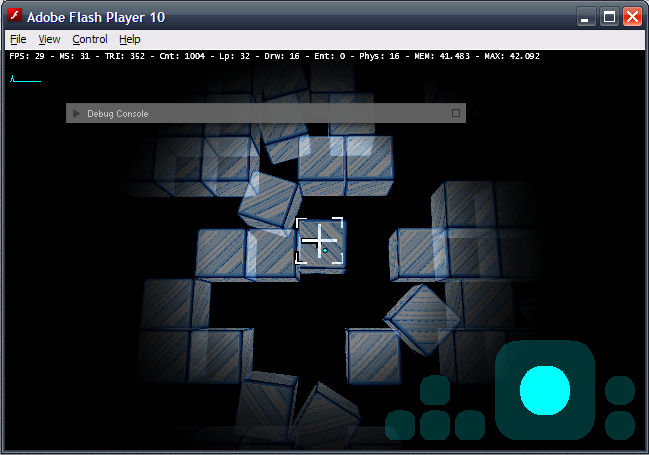Click the 'Drw: 16' stat
This screenshot has height=455, width=649.
click(x=282, y=56)
